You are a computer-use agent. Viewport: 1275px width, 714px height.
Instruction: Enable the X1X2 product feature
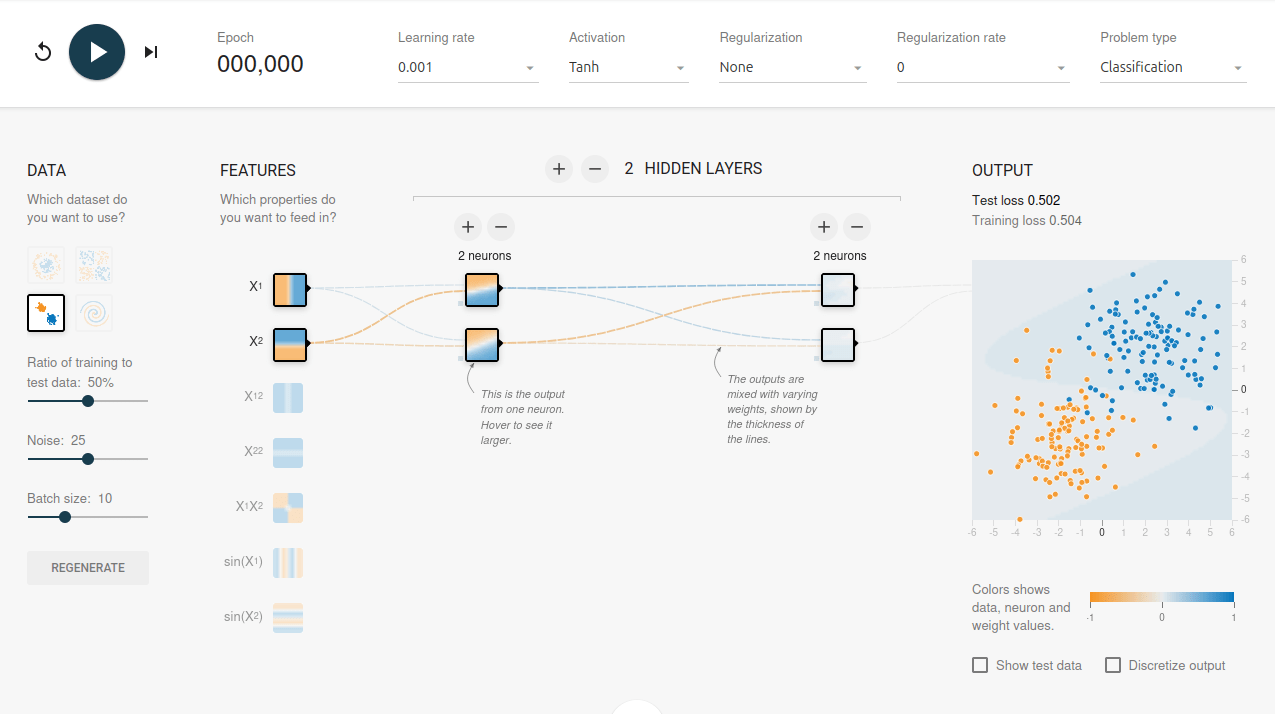pos(288,508)
